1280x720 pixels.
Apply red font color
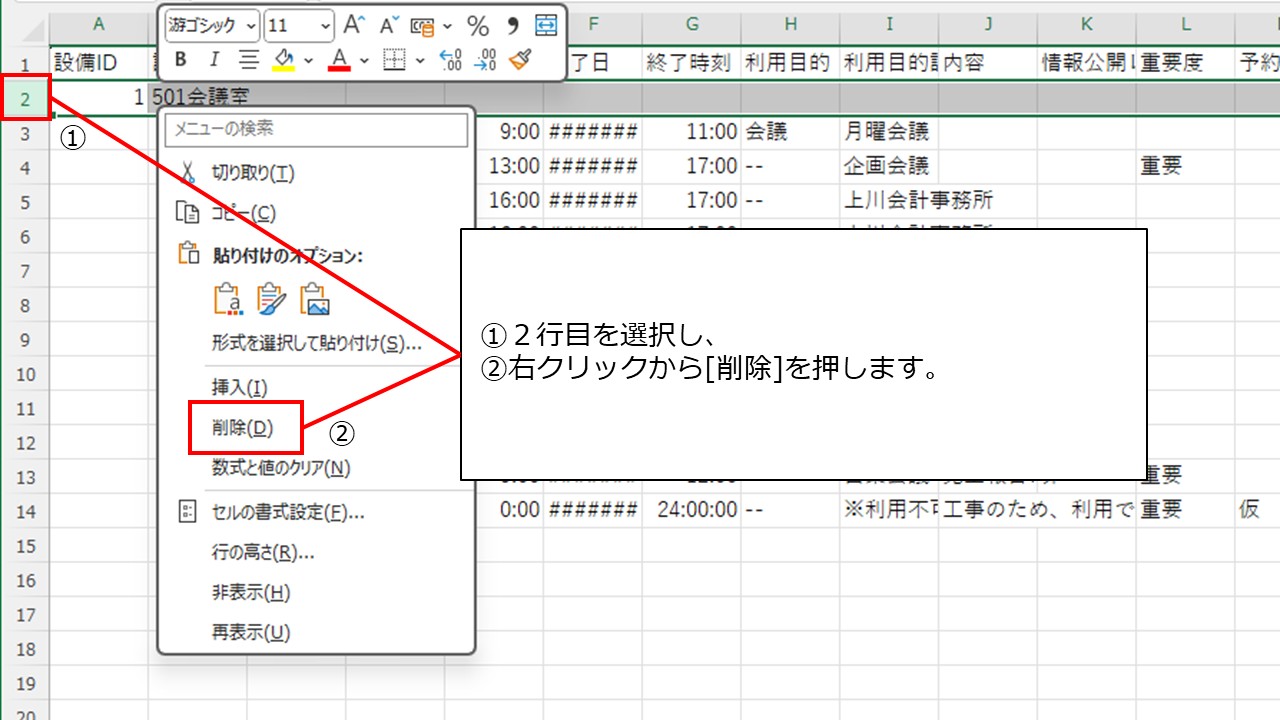pos(339,60)
